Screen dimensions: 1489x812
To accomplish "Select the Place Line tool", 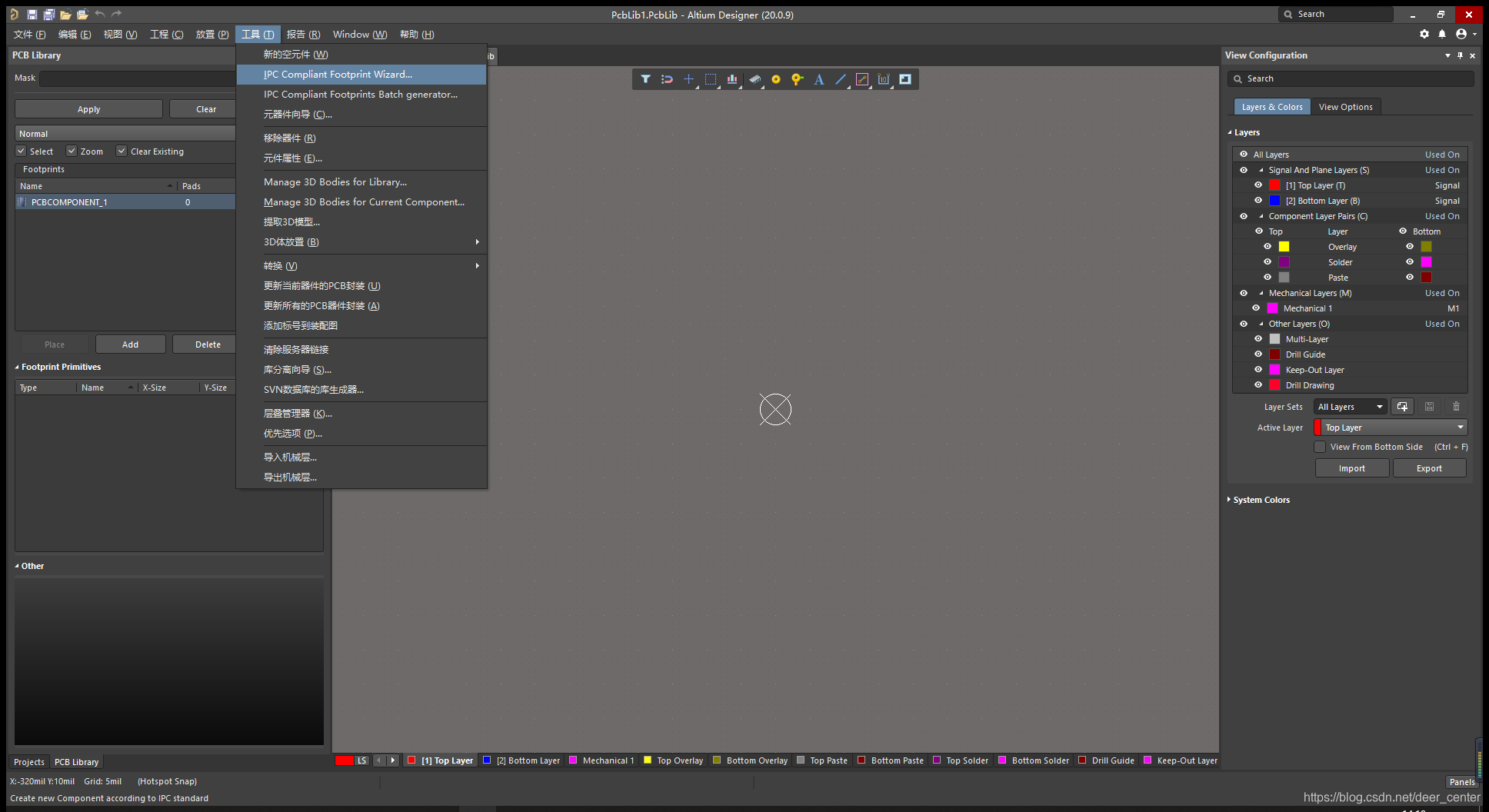I will pos(841,79).
